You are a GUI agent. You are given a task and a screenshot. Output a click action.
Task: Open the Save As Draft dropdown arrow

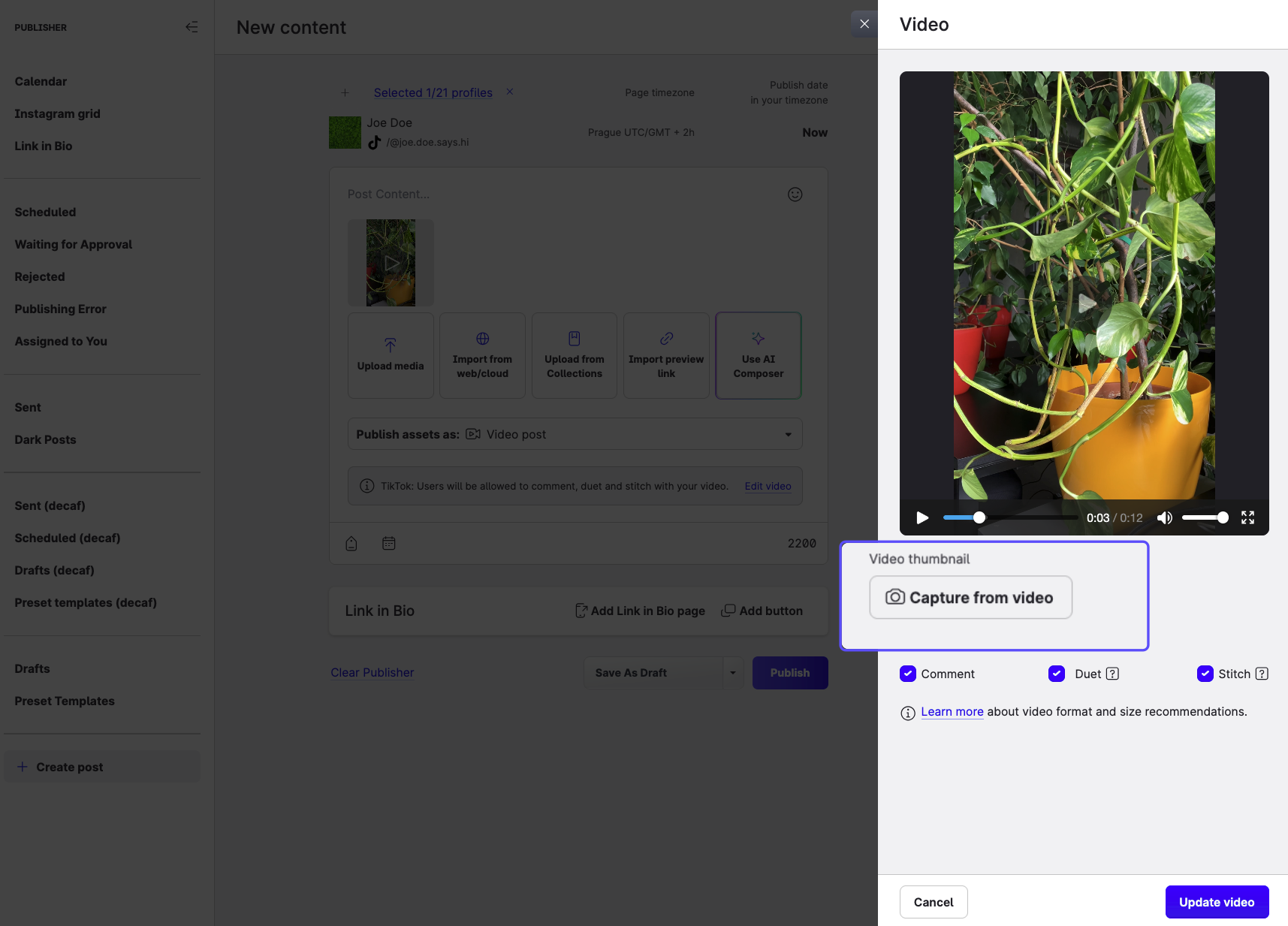(x=733, y=673)
